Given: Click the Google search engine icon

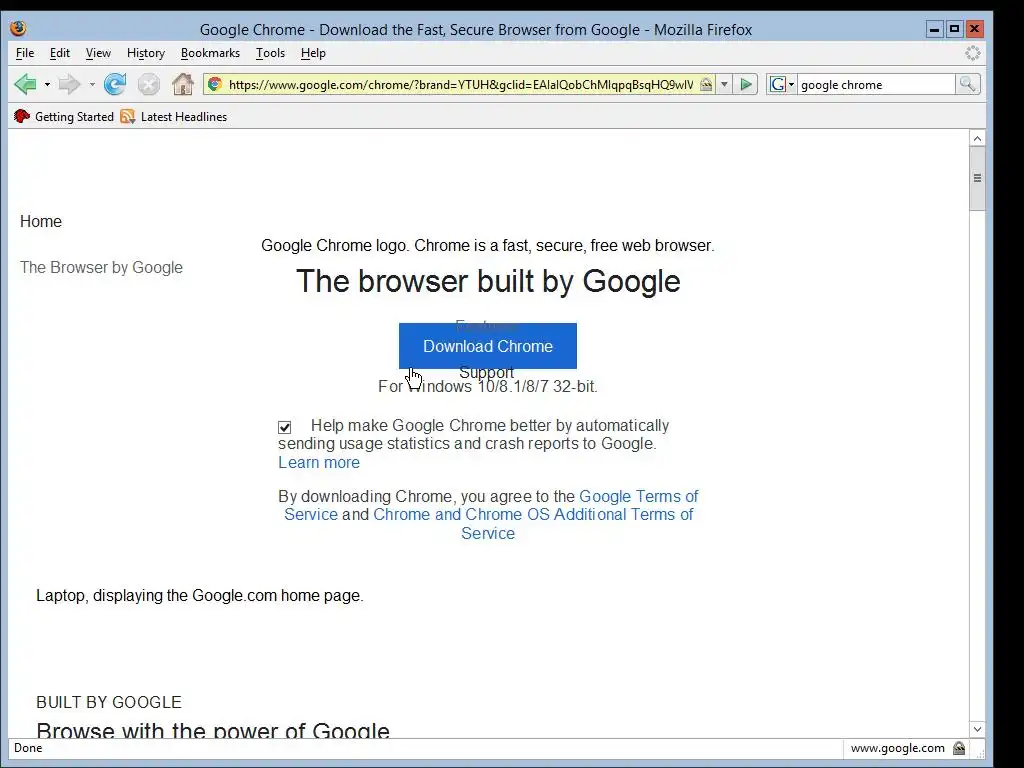Looking at the screenshot, I should [777, 84].
